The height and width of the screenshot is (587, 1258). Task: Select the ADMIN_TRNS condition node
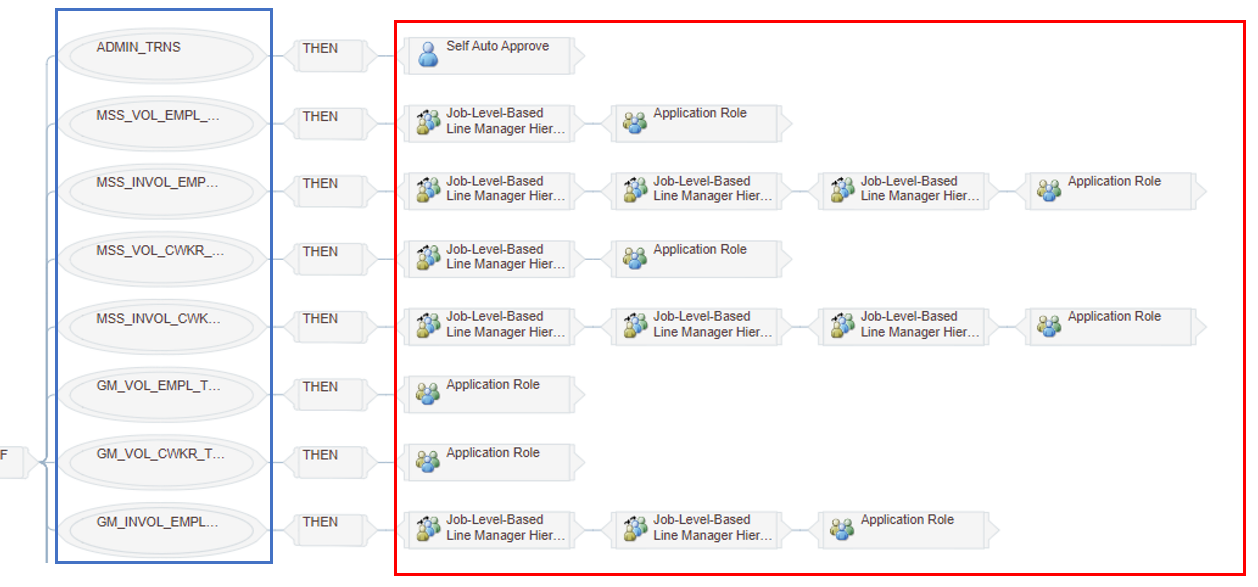[161, 55]
